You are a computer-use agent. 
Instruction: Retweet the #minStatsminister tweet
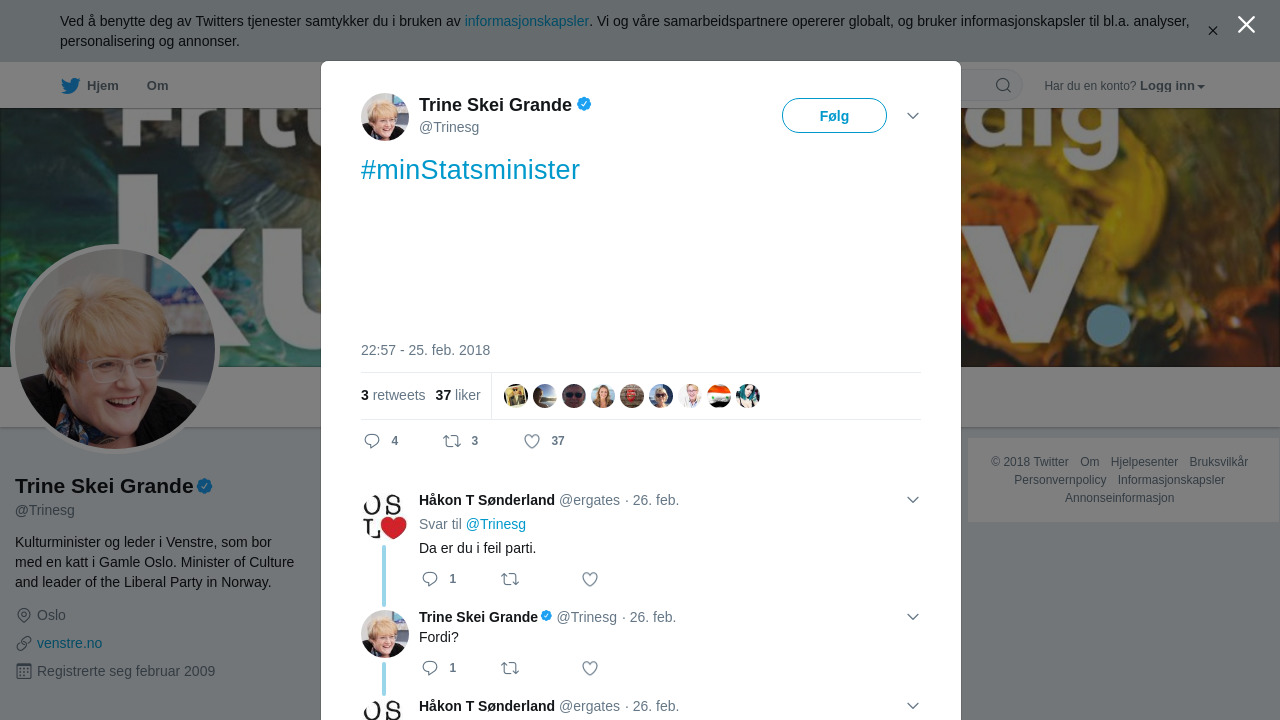[x=452, y=441]
